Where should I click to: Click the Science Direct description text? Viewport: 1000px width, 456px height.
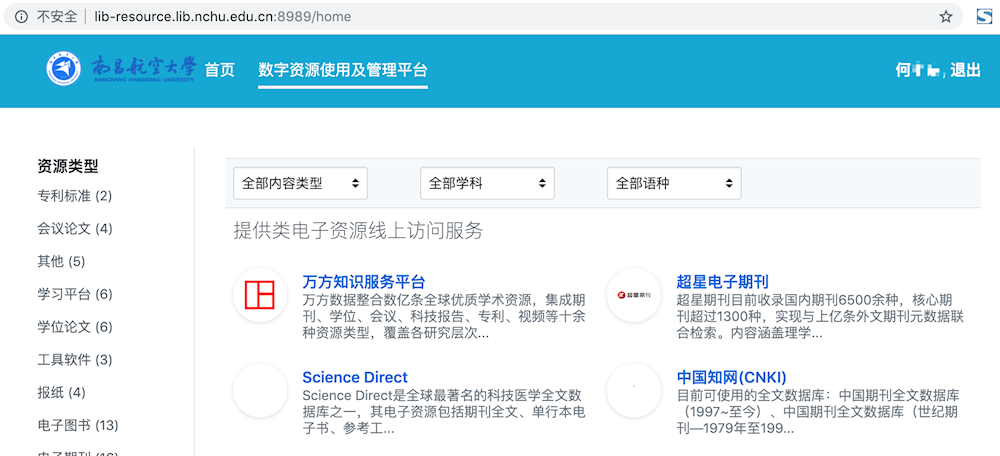click(444, 412)
